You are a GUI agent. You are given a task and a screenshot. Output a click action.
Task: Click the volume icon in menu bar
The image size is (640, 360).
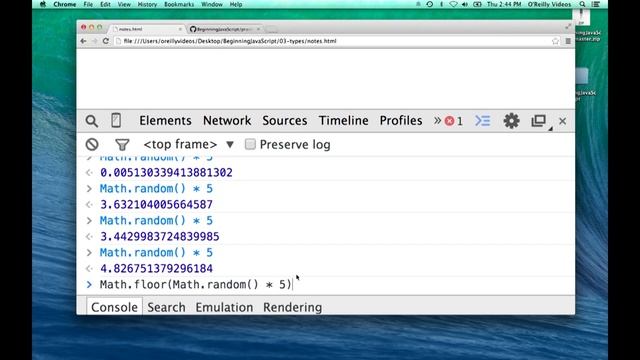tap(465, 4)
